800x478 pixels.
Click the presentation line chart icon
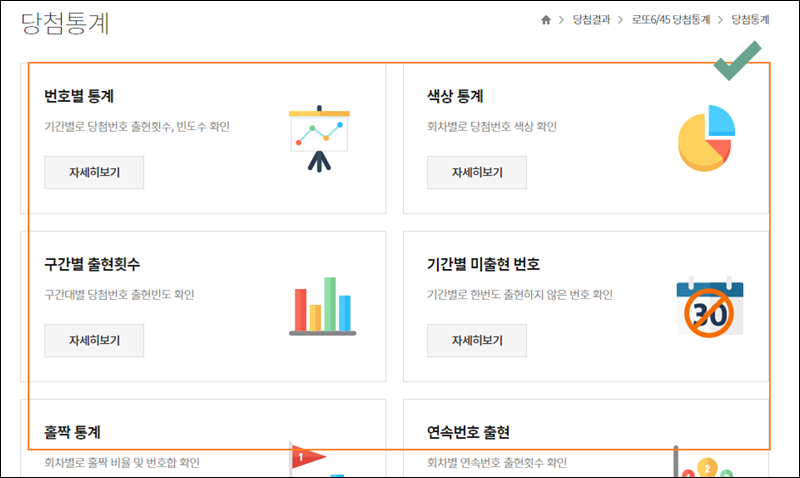[319, 138]
